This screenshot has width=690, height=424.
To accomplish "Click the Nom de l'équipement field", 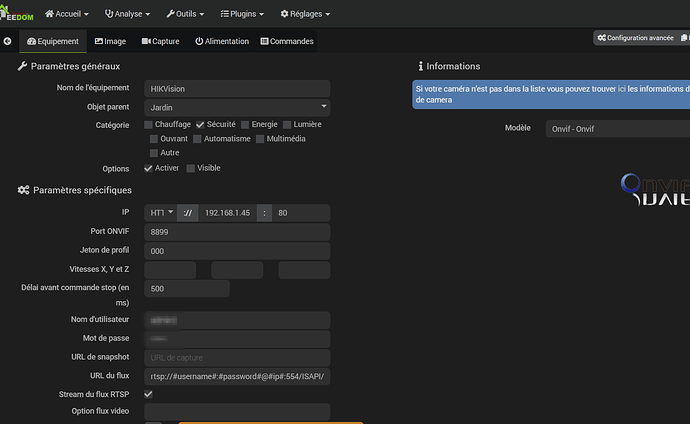I will coord(237,89).
